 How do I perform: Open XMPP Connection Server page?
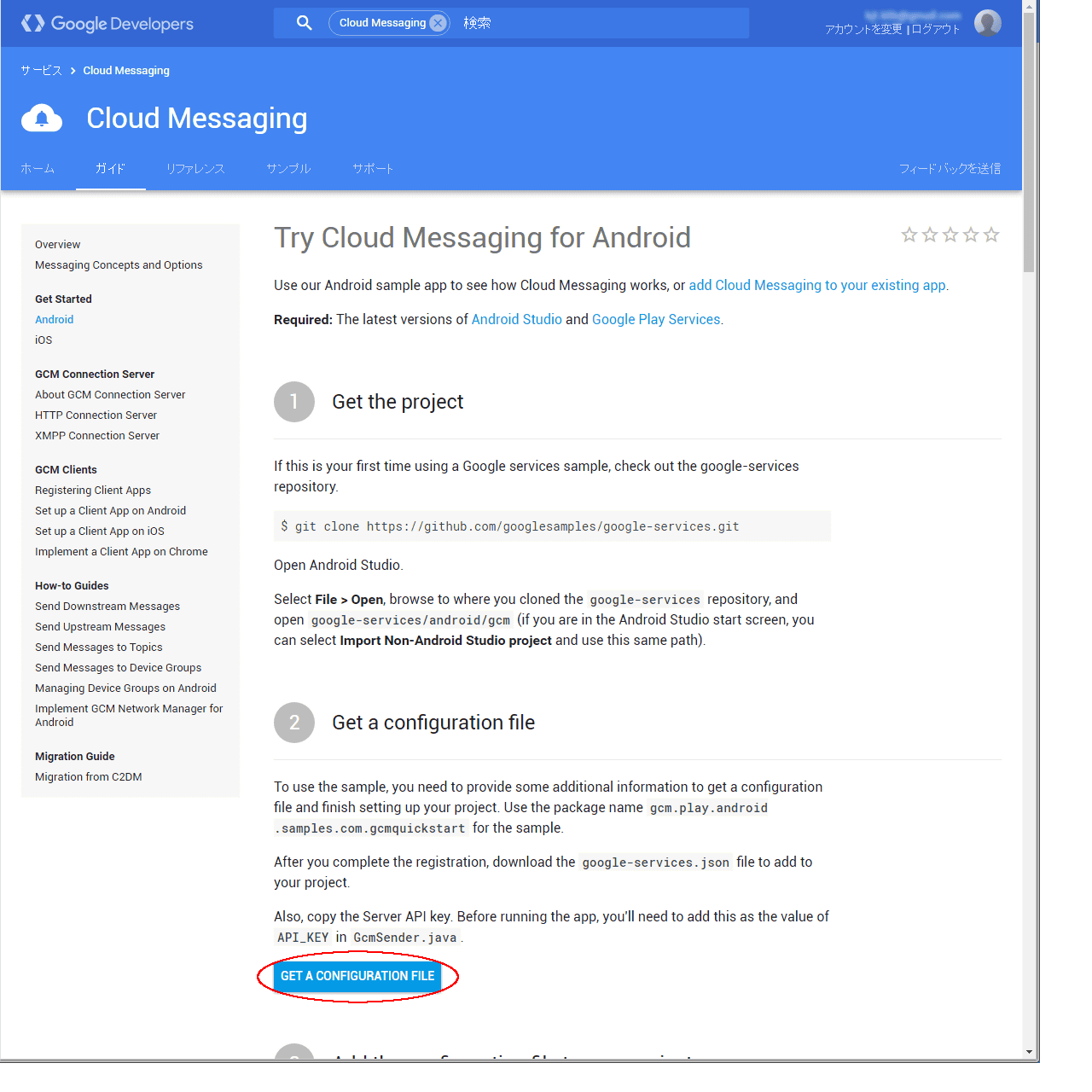[x=97, y=436]
